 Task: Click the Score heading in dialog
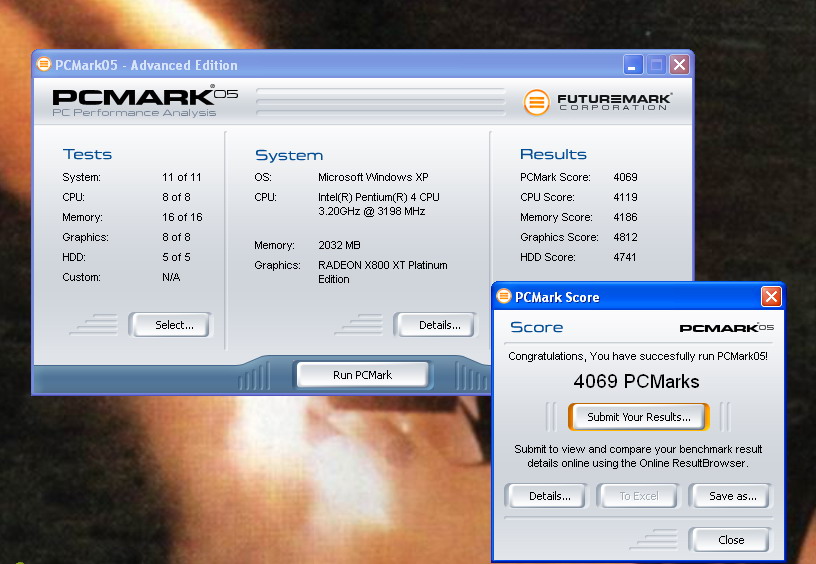pos(537,327)
